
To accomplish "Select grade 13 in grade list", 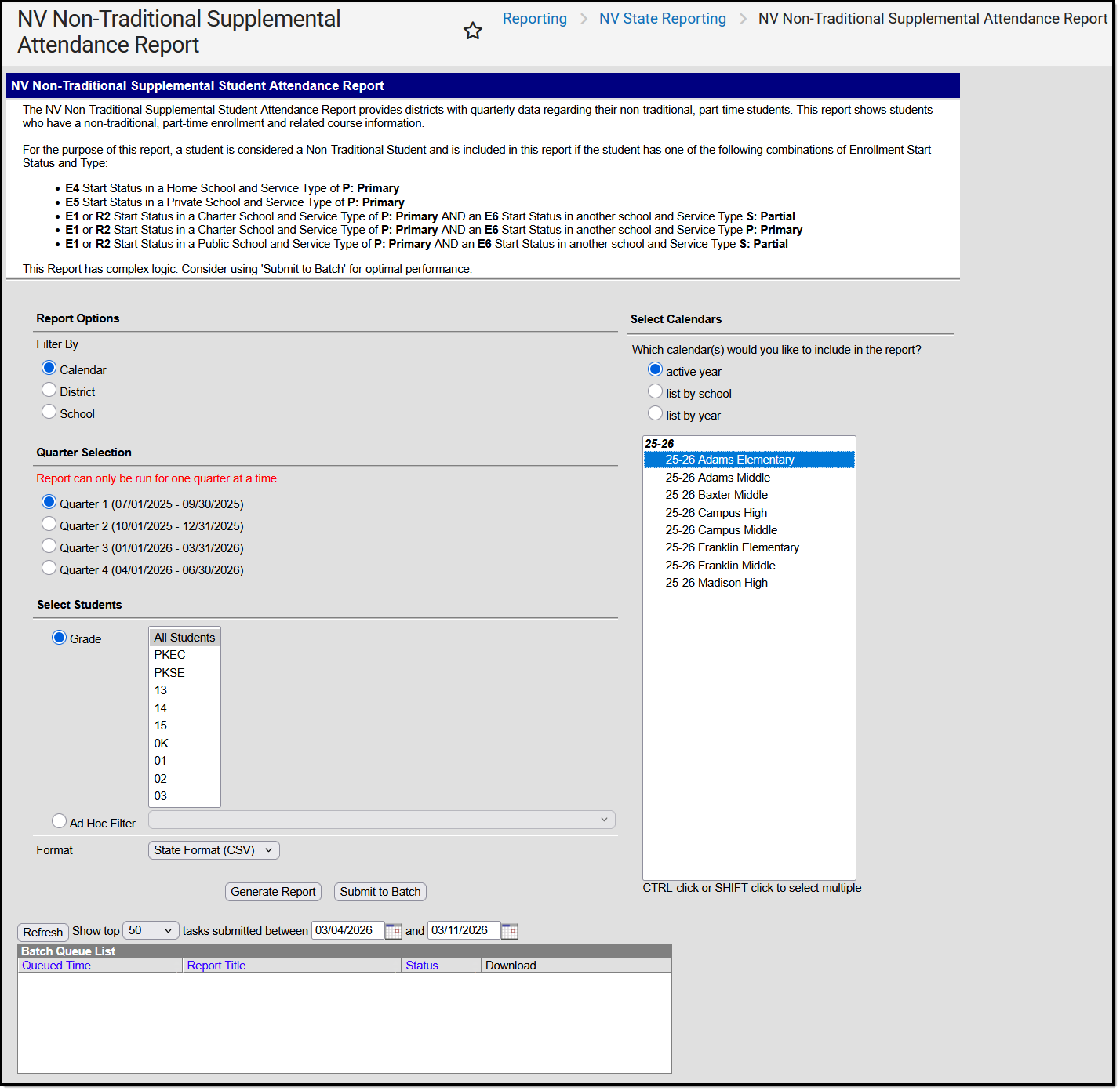I will (x=184, y=690).
